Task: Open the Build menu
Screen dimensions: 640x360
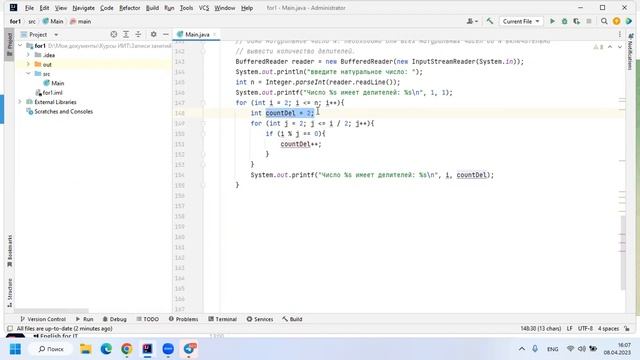Action: 152,8
